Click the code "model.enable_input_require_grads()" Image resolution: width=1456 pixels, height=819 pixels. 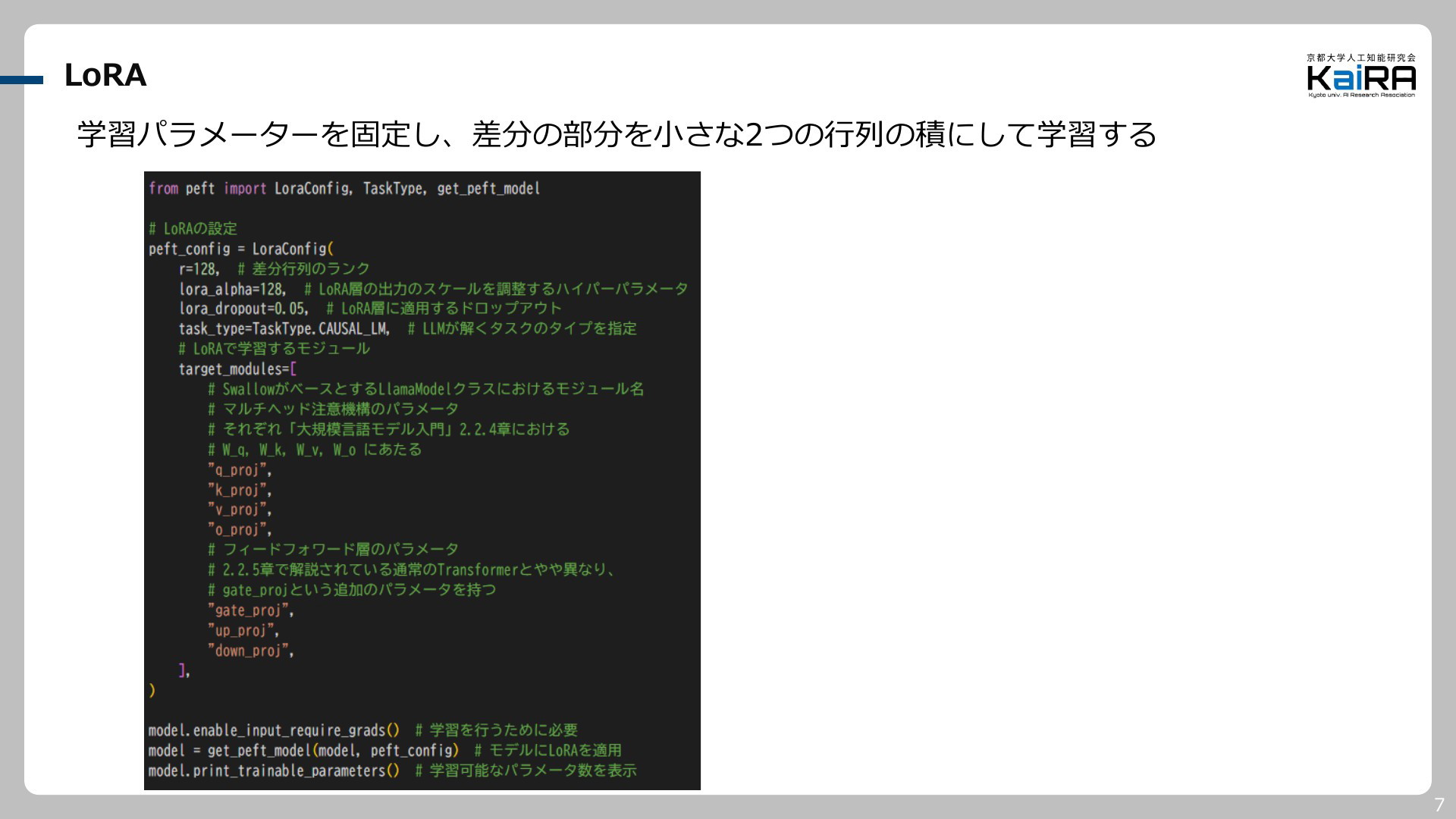click(274, 730)
